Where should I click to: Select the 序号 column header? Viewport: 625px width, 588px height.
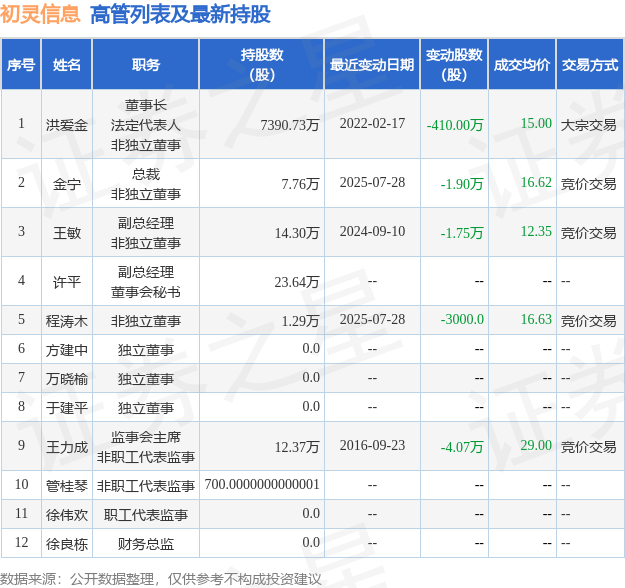click(x=21, y=65)
